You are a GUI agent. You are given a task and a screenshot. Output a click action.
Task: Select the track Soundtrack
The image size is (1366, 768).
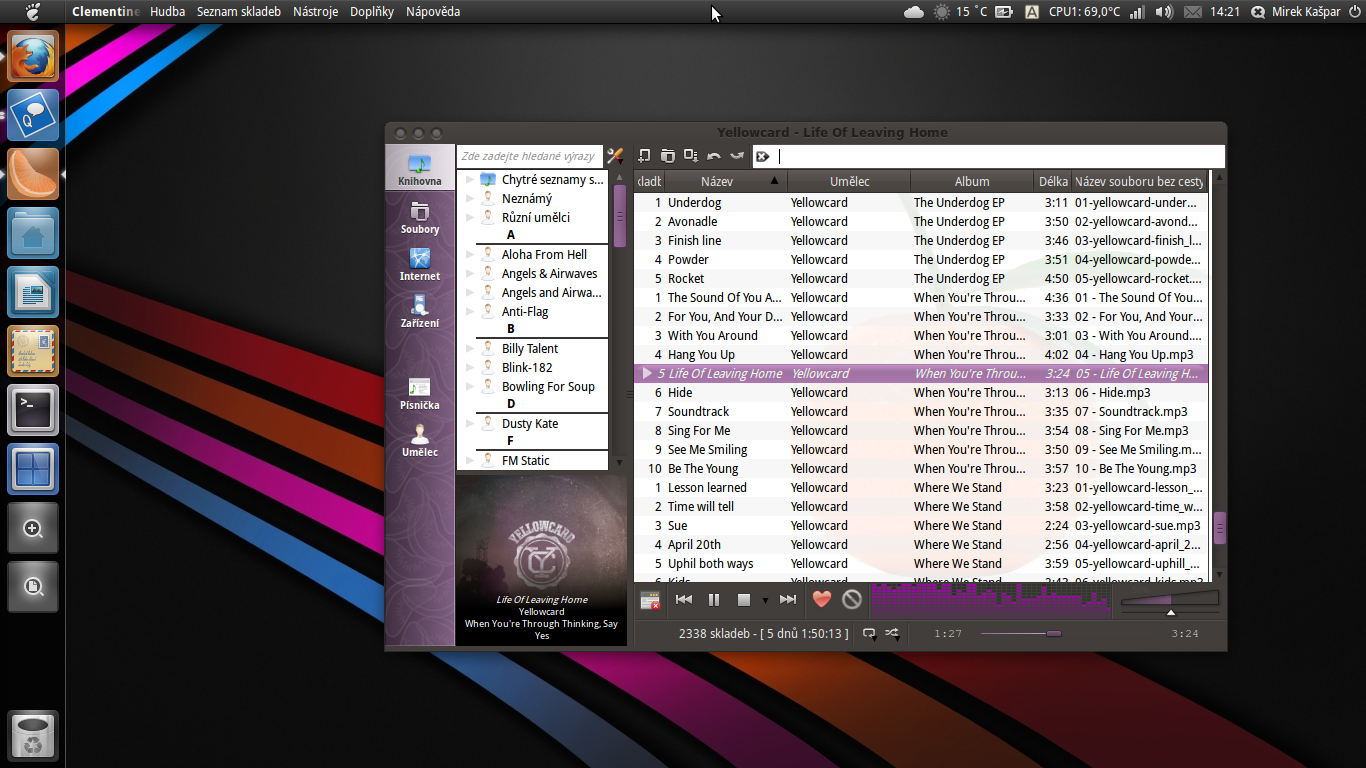(921, 412)
